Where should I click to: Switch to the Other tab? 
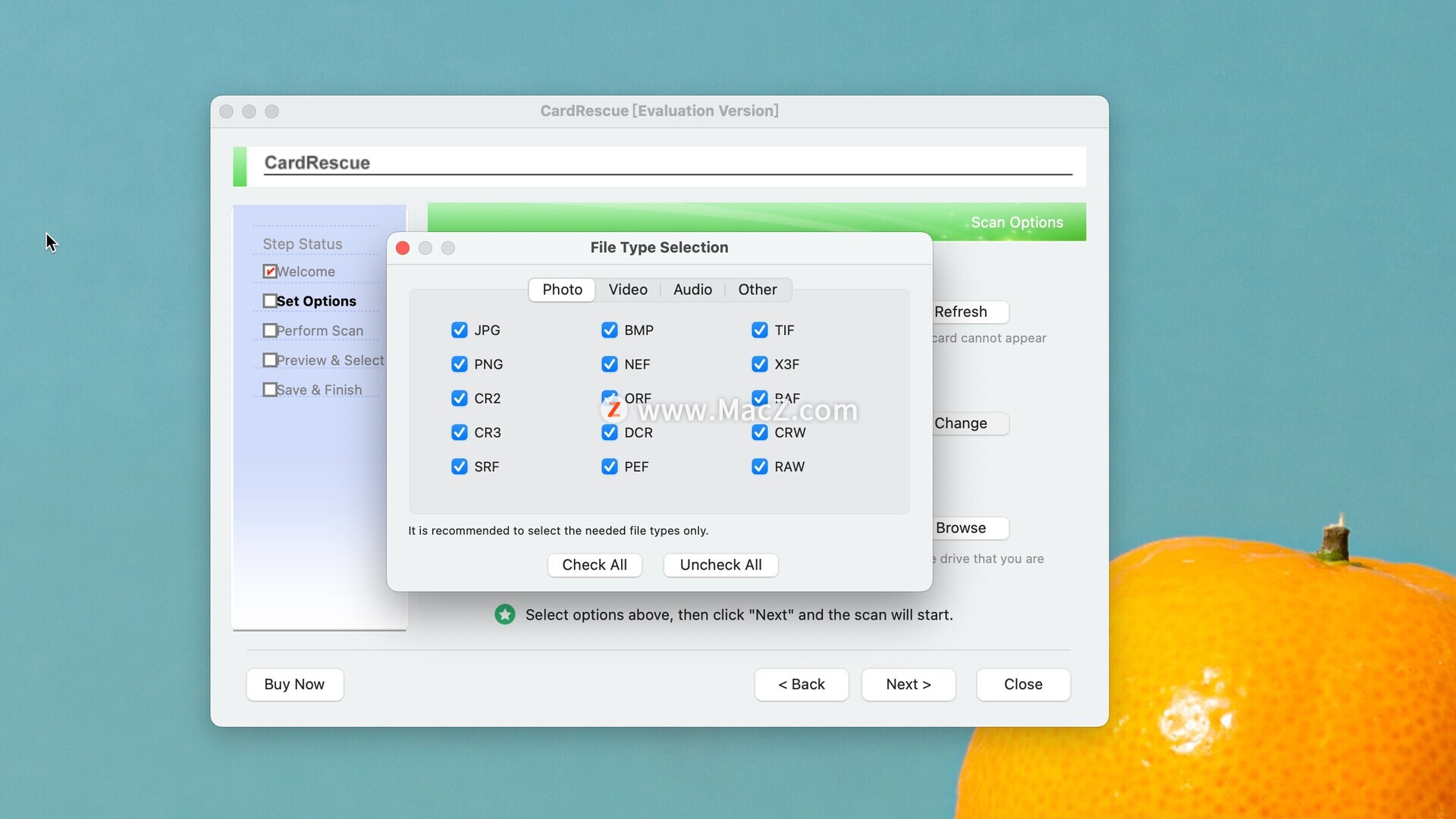click(x=758, y=290)
